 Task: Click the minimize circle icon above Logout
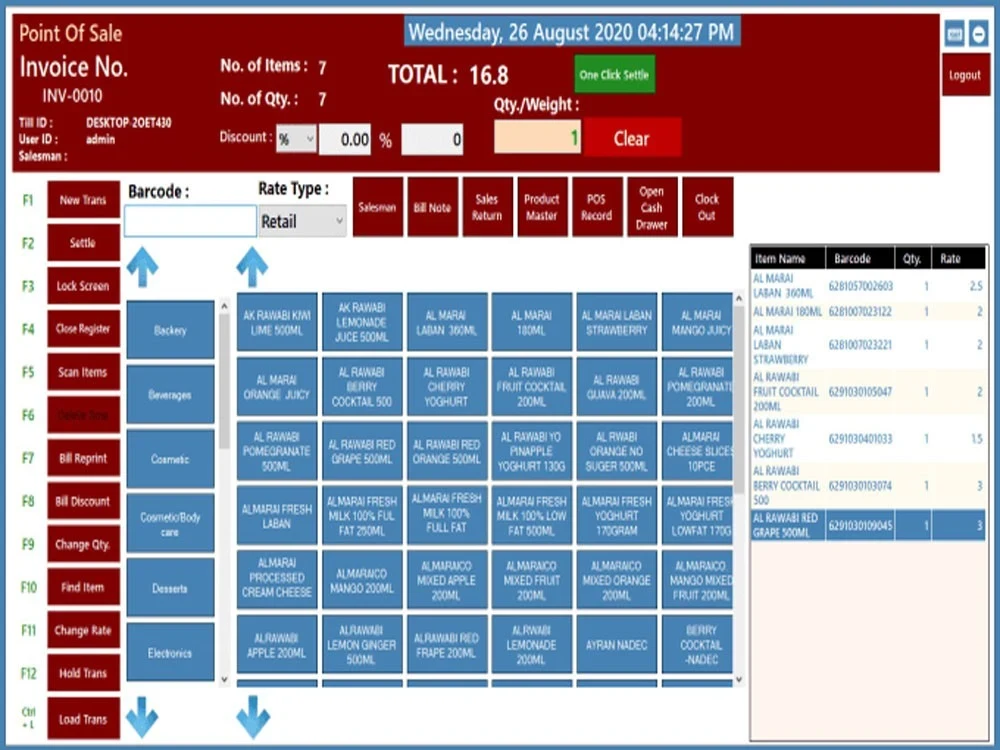[979, 34]
